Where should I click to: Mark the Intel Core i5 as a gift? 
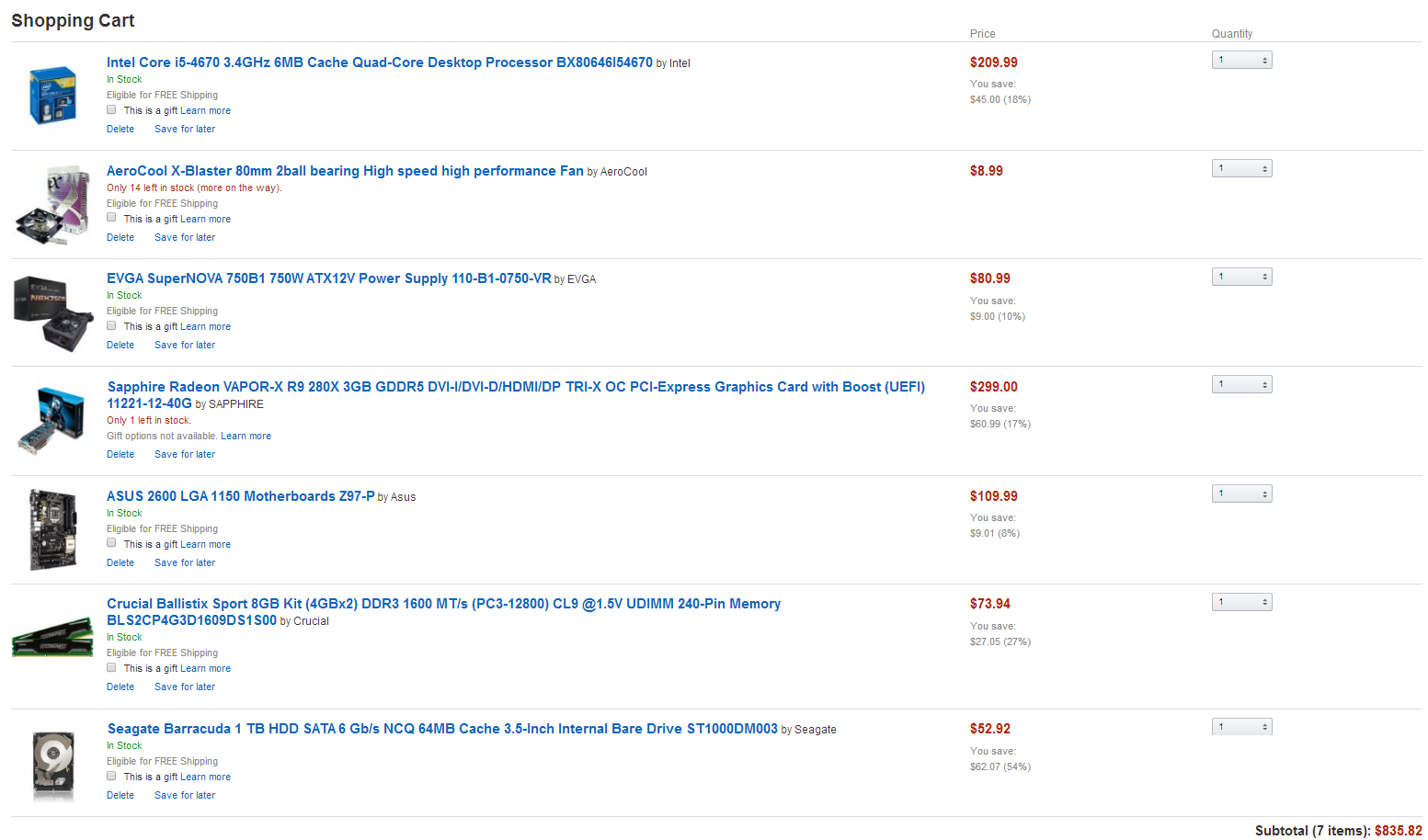(x=111, y=109)
